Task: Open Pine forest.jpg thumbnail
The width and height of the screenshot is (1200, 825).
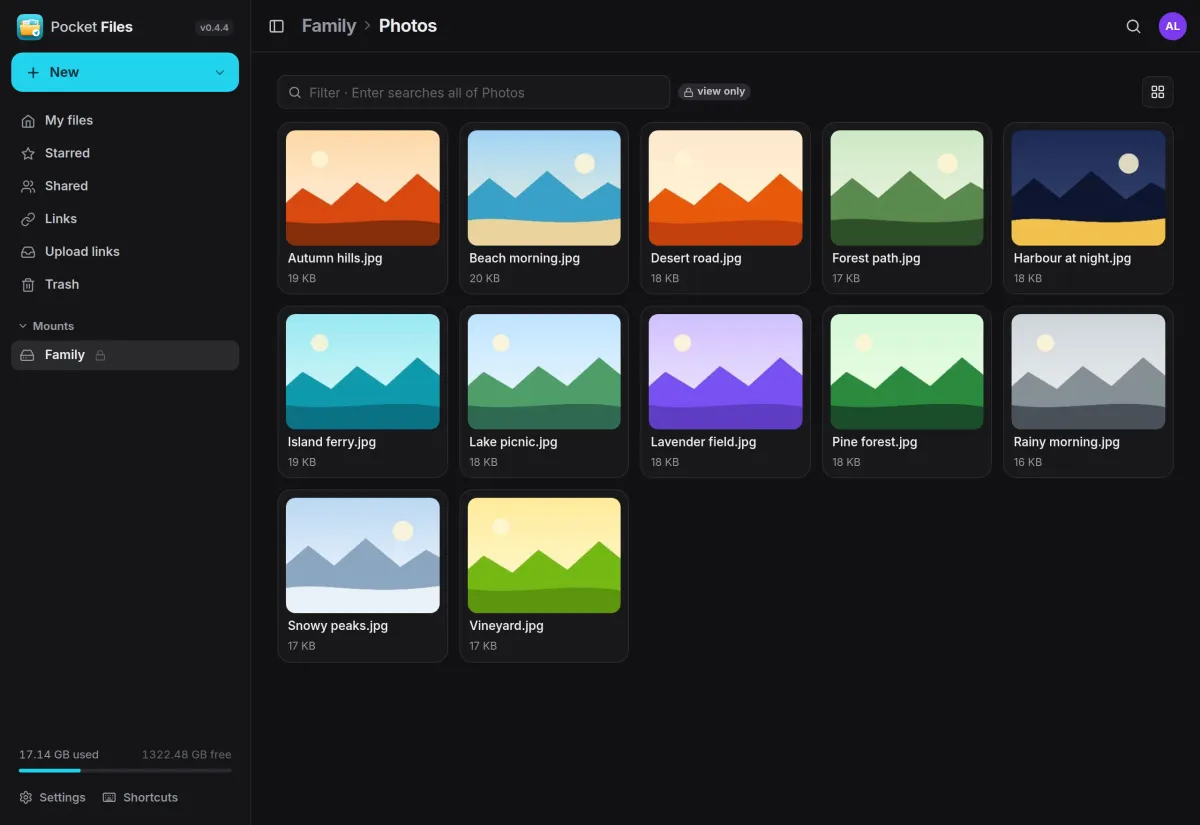Action: [x=907, y=372]
